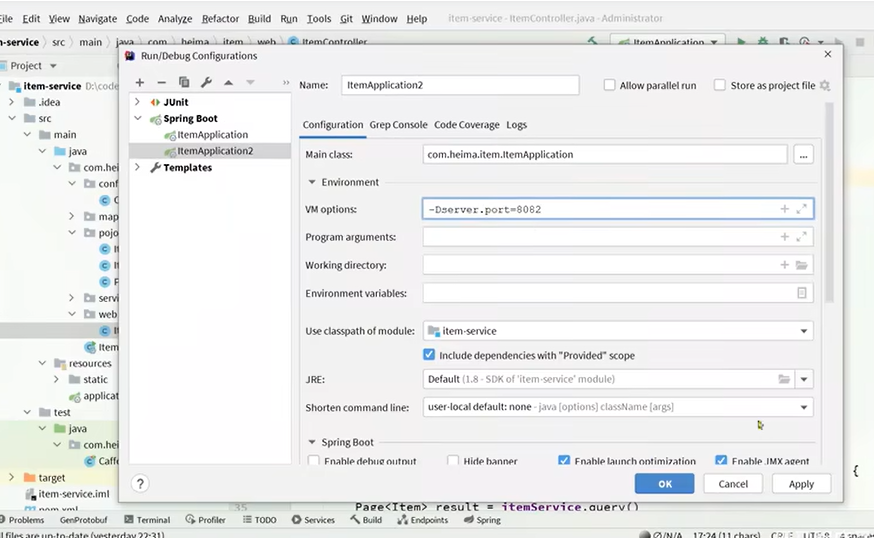Expand the Templates node
This screenshot has width=874, height=538.
coord(137,167)
